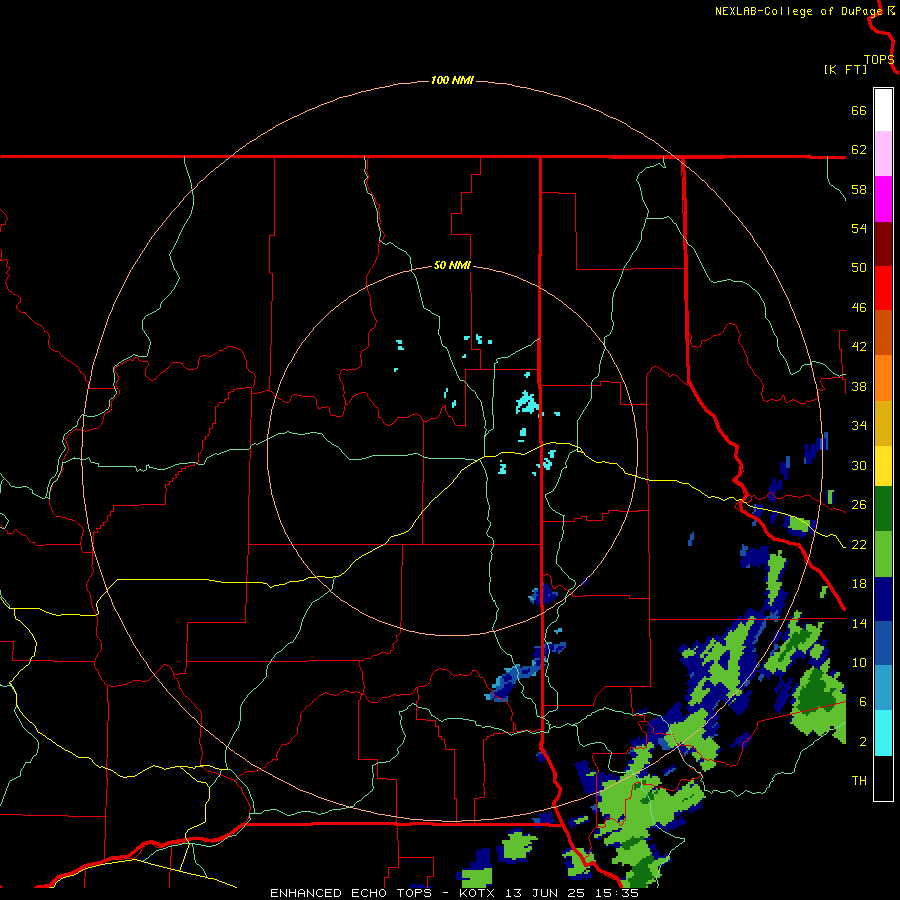Pick the white swatch in the legend
The width and height of the screenshot is (900, 900).
click(x=883, y=110)
